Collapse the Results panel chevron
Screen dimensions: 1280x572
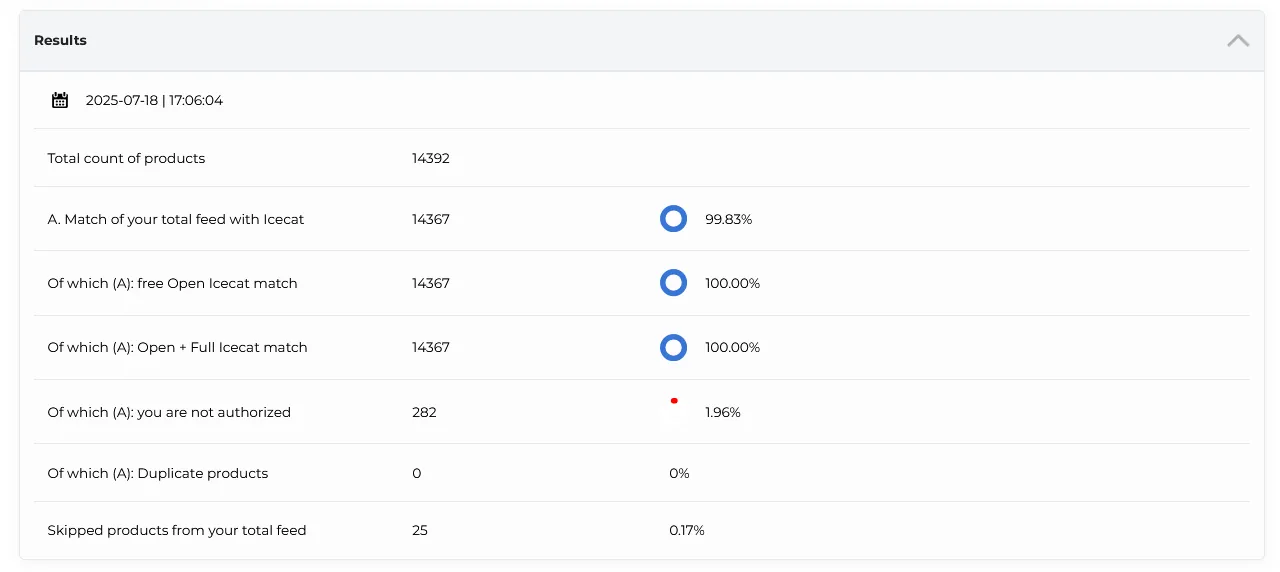[1238, 41]
